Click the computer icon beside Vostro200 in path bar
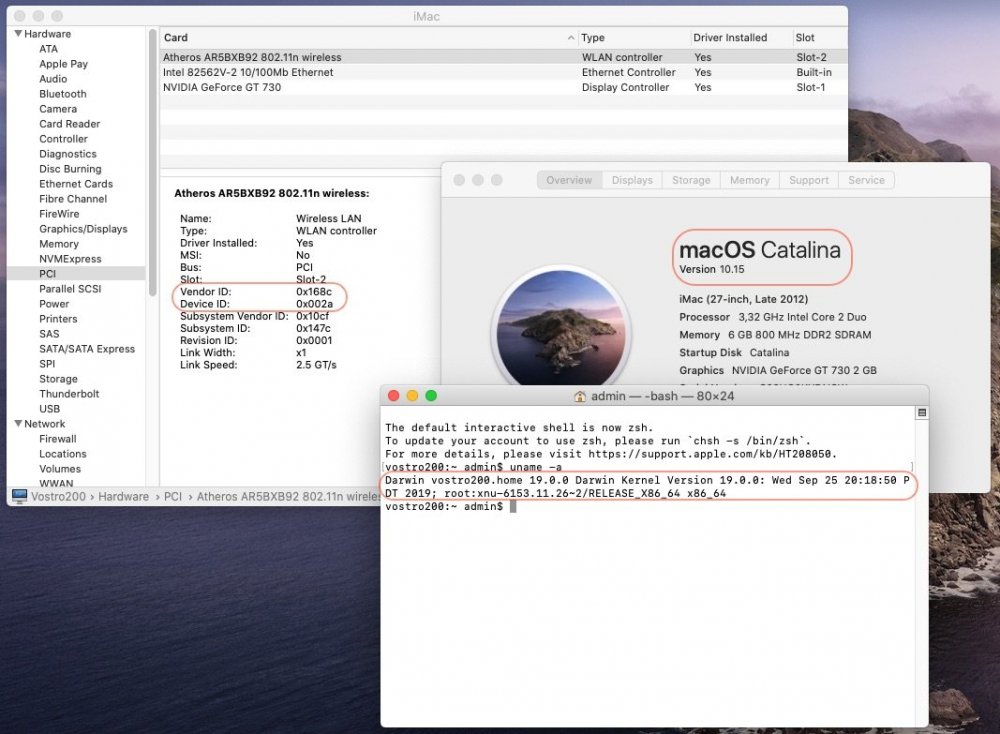Image resolution: width=1000 pixels, height=734 pixels. point(19,496)
